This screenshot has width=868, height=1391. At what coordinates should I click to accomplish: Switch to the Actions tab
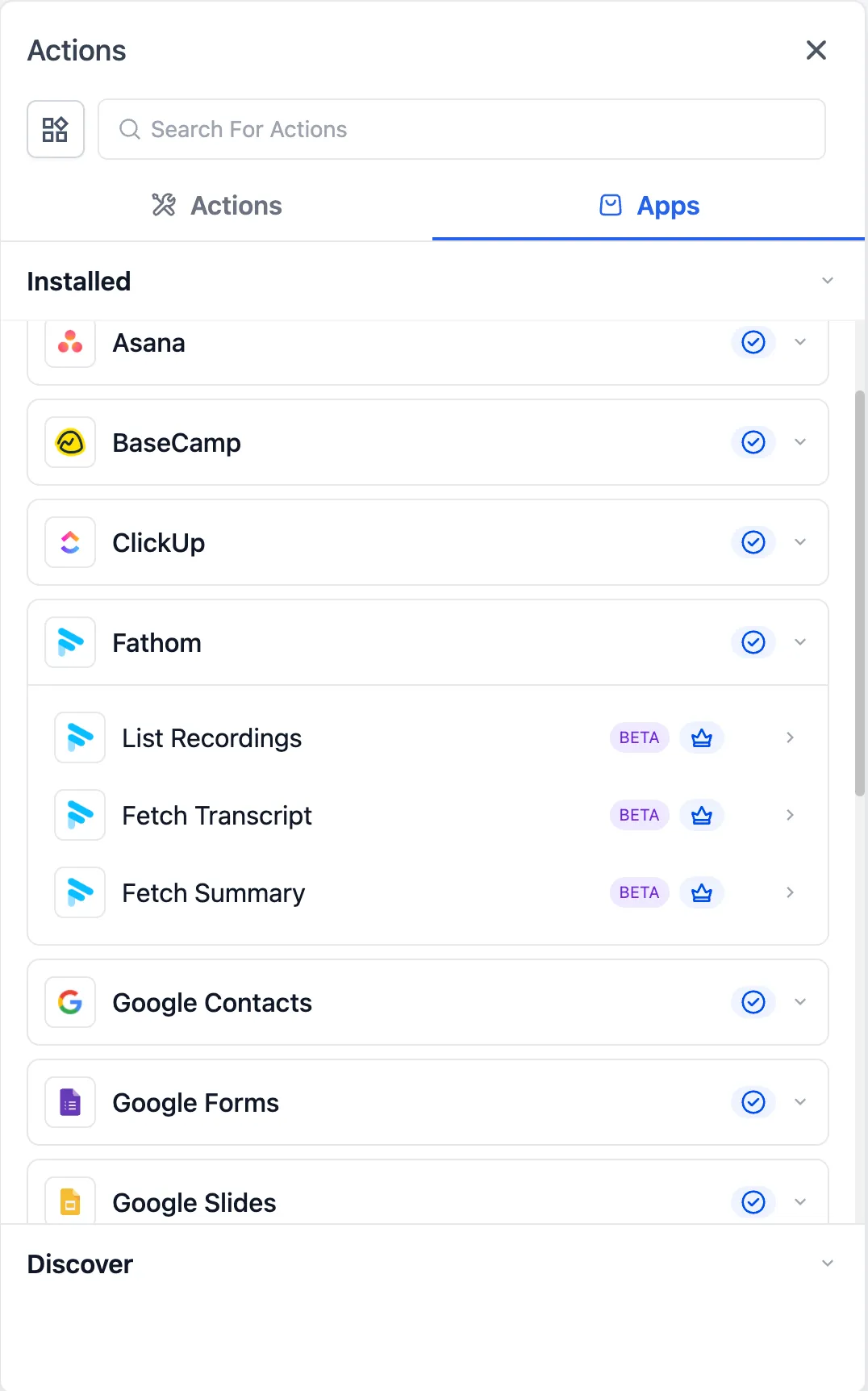(x=215, y=206)
